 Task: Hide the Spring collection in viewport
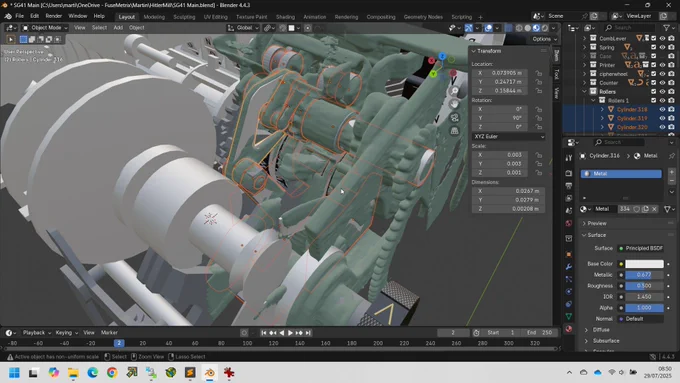point(662,47)
